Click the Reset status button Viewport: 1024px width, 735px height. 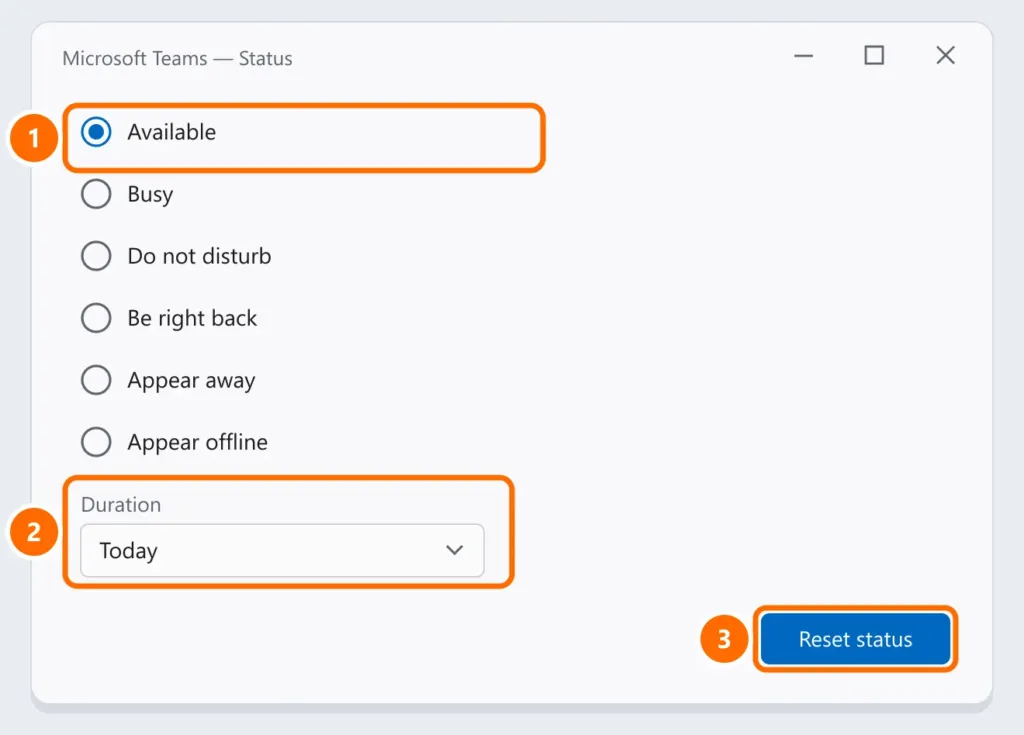856,639
